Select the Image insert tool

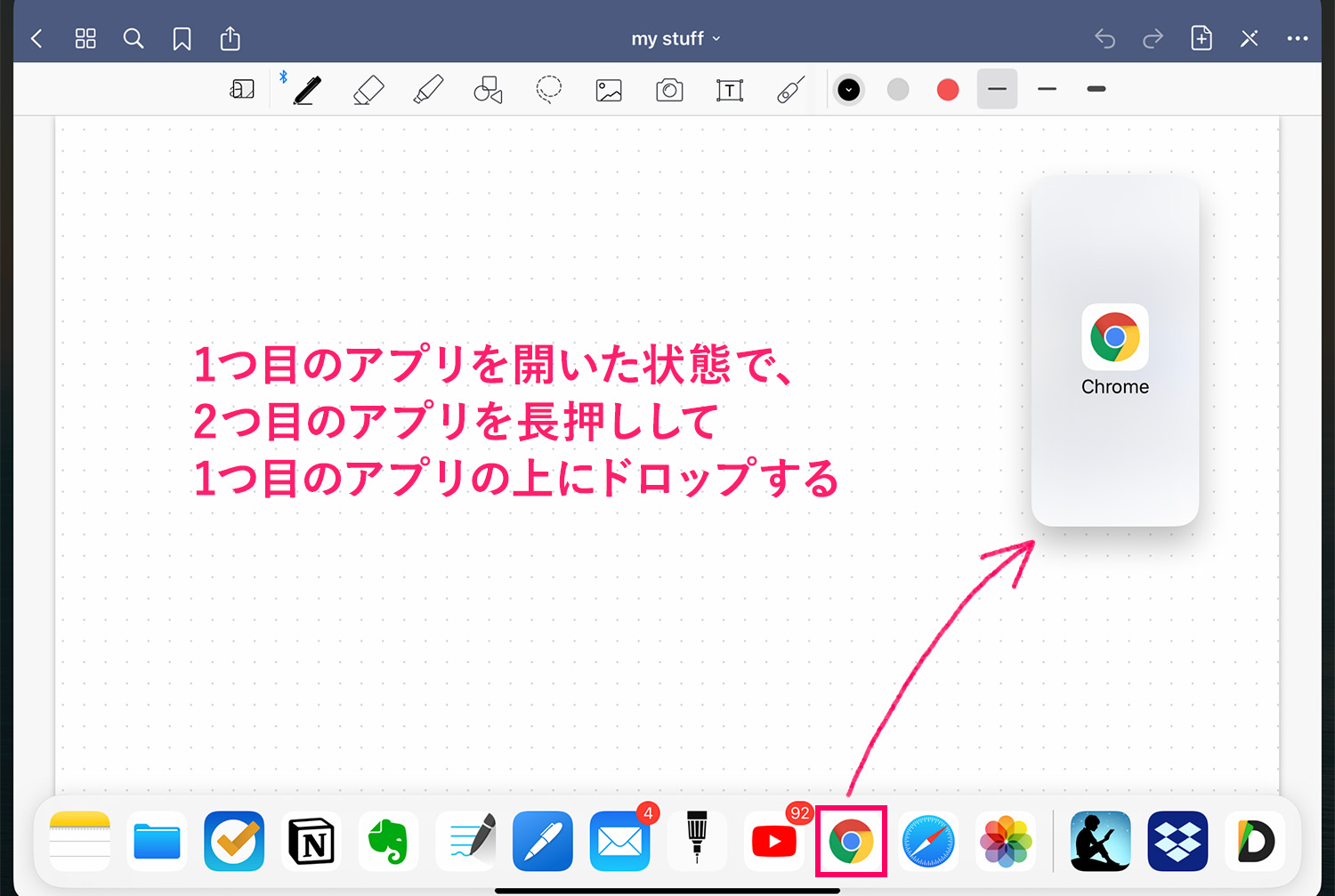pyautogui.click(x=609, y=90)
